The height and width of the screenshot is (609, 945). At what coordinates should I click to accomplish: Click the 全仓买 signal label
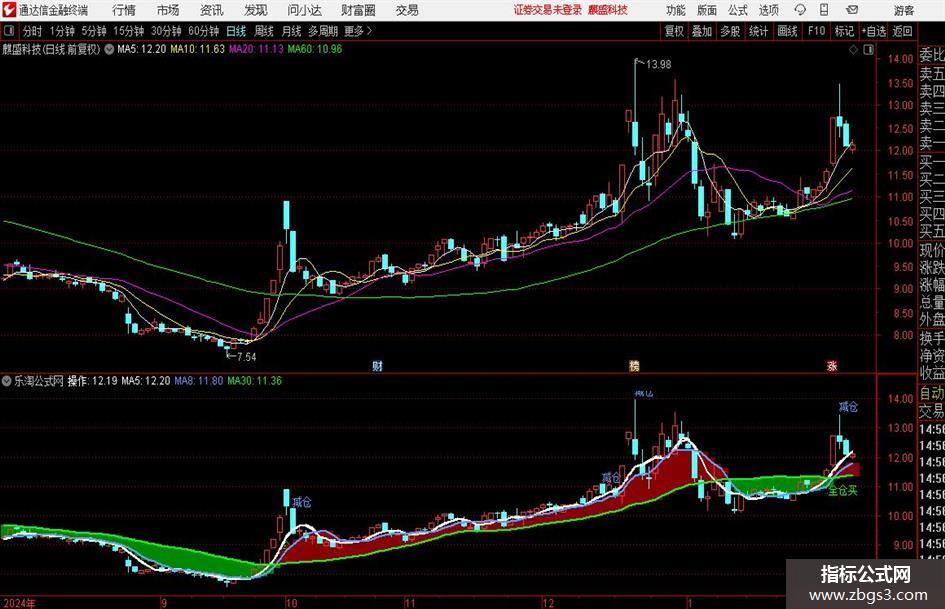(x=843, y=491)
